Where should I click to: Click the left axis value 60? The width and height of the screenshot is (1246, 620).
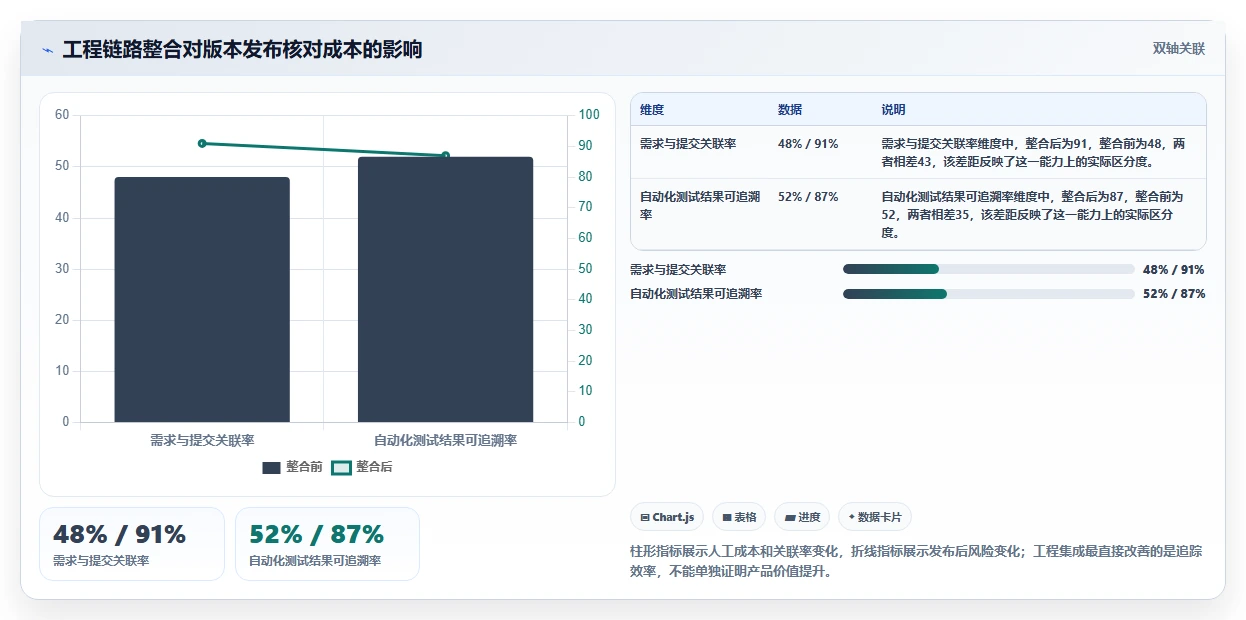click(62, 115)
